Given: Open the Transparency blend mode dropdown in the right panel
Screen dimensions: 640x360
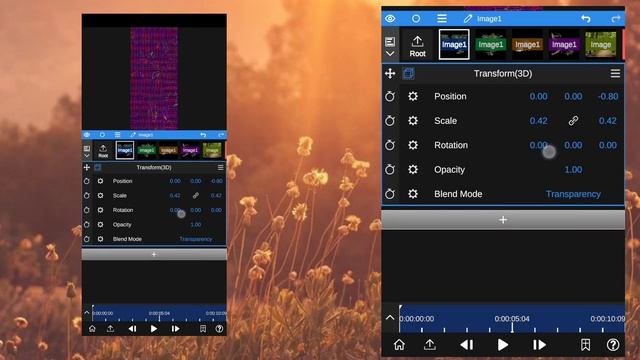Looking at the screenshot, I should (x=573, y=194).
